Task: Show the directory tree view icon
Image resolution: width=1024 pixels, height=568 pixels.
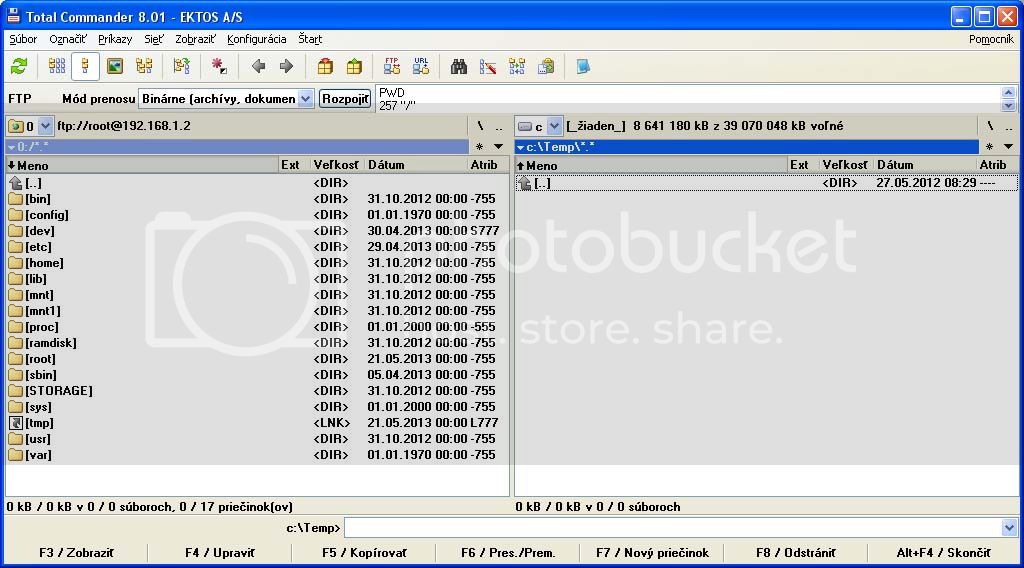Action: (144, 66)
